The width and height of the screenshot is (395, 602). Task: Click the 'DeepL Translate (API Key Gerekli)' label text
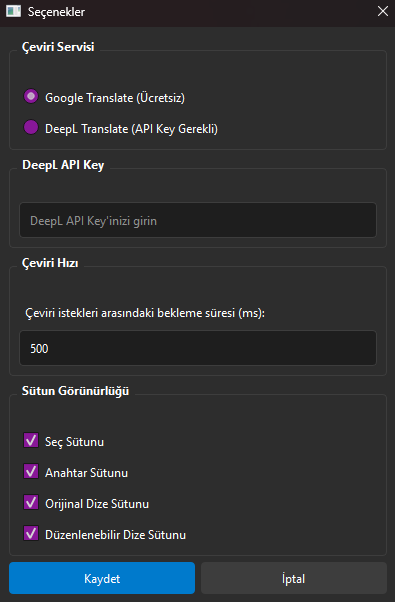tap(131, 129)
